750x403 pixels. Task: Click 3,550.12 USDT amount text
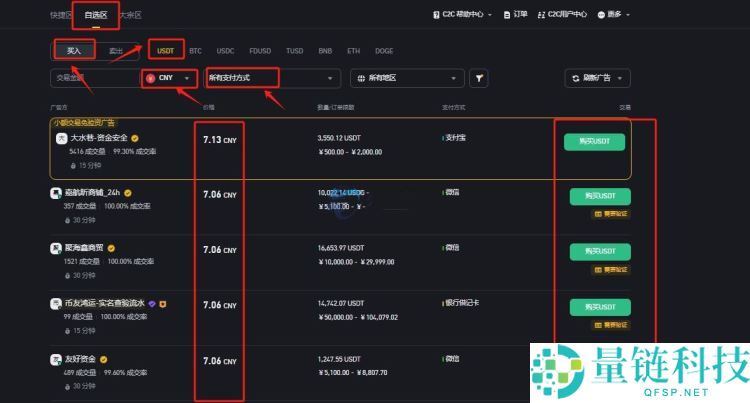click(339, 138)
